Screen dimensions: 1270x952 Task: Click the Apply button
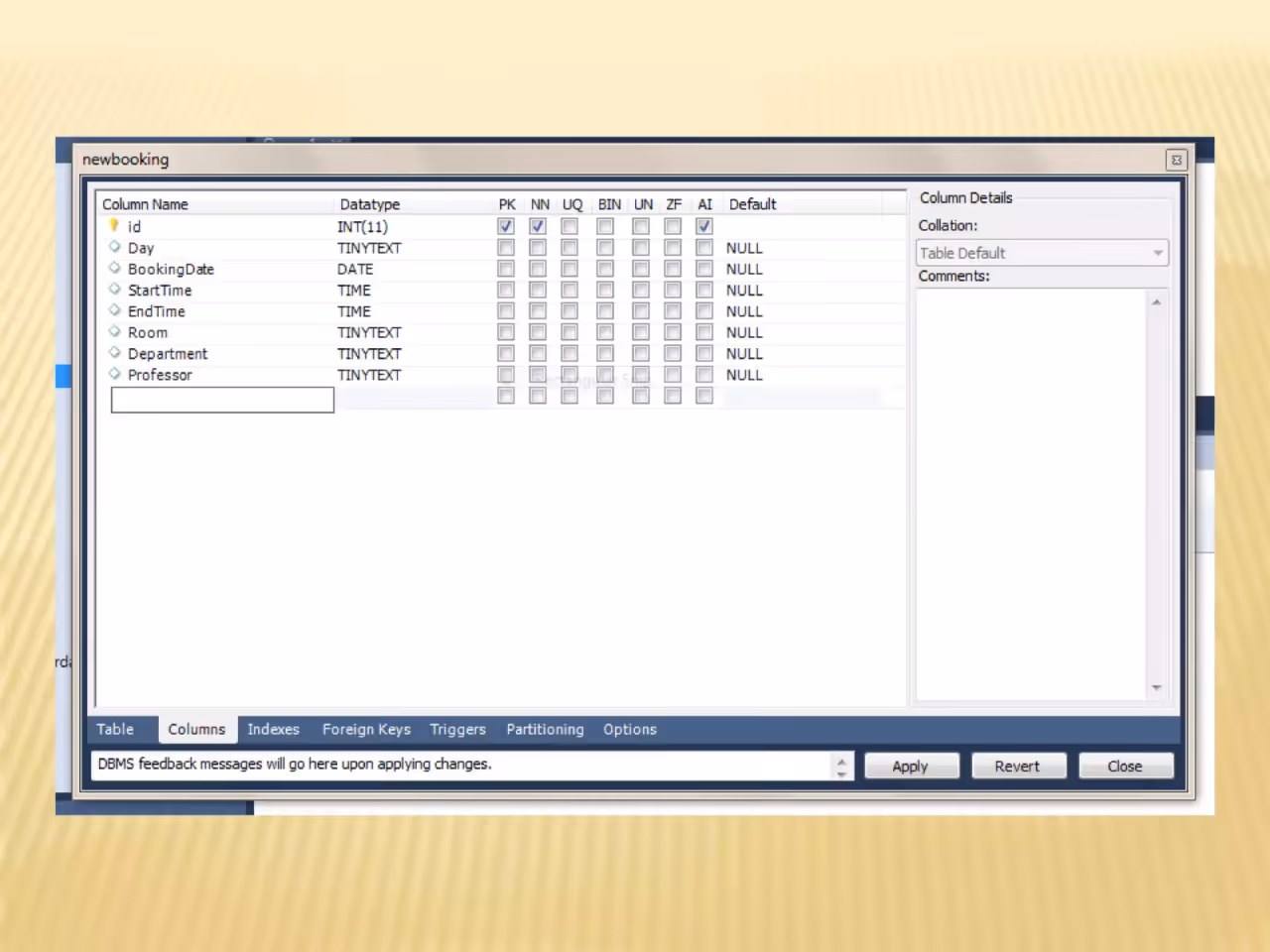click(911, 766)
